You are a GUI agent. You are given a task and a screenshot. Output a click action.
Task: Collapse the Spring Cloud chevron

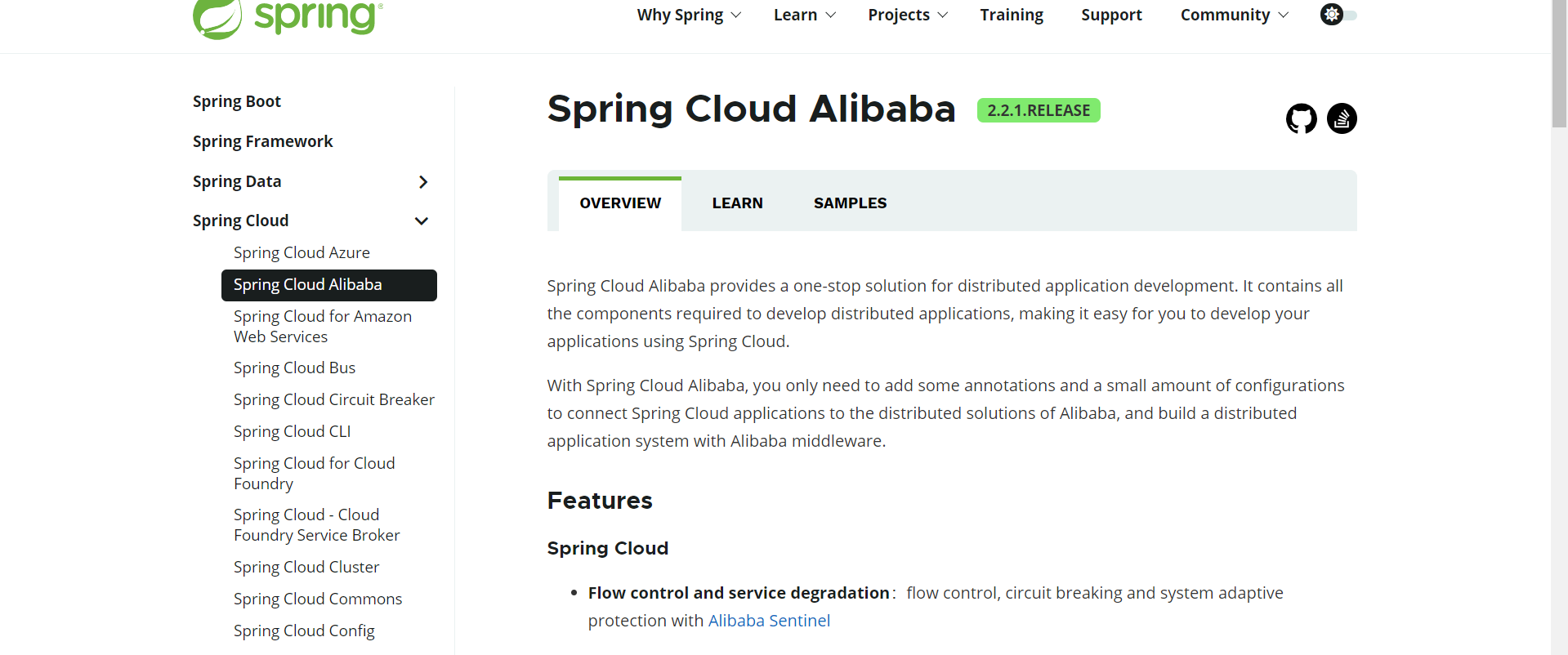[422, 221]
